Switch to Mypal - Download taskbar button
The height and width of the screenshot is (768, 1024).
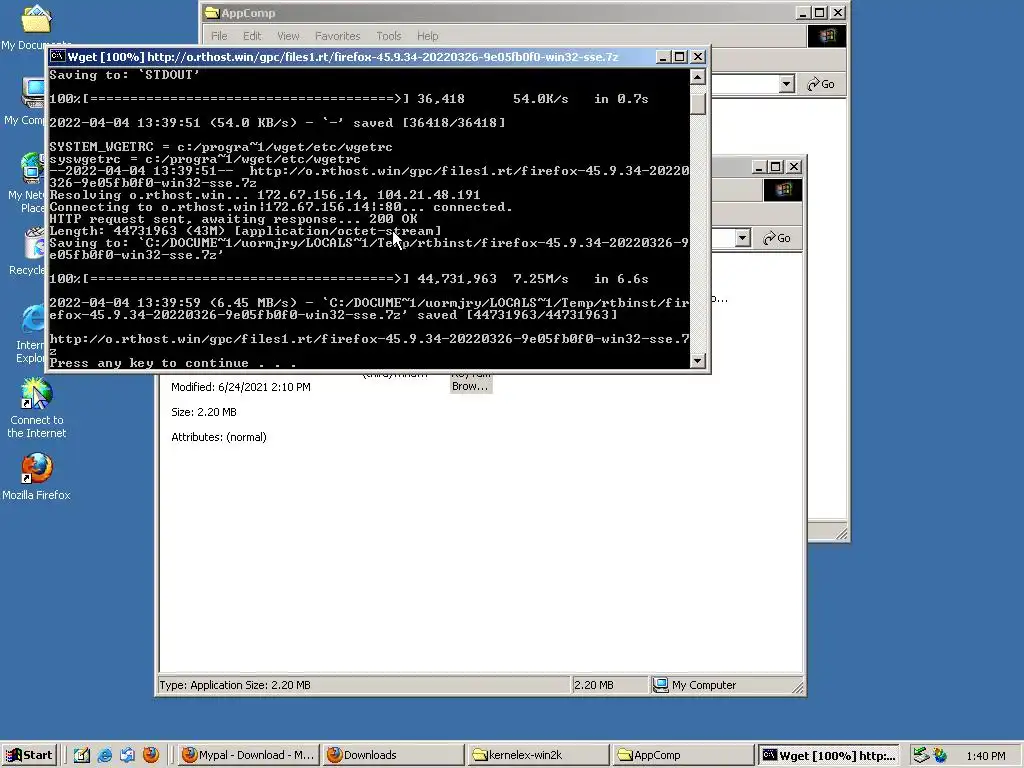249,755
